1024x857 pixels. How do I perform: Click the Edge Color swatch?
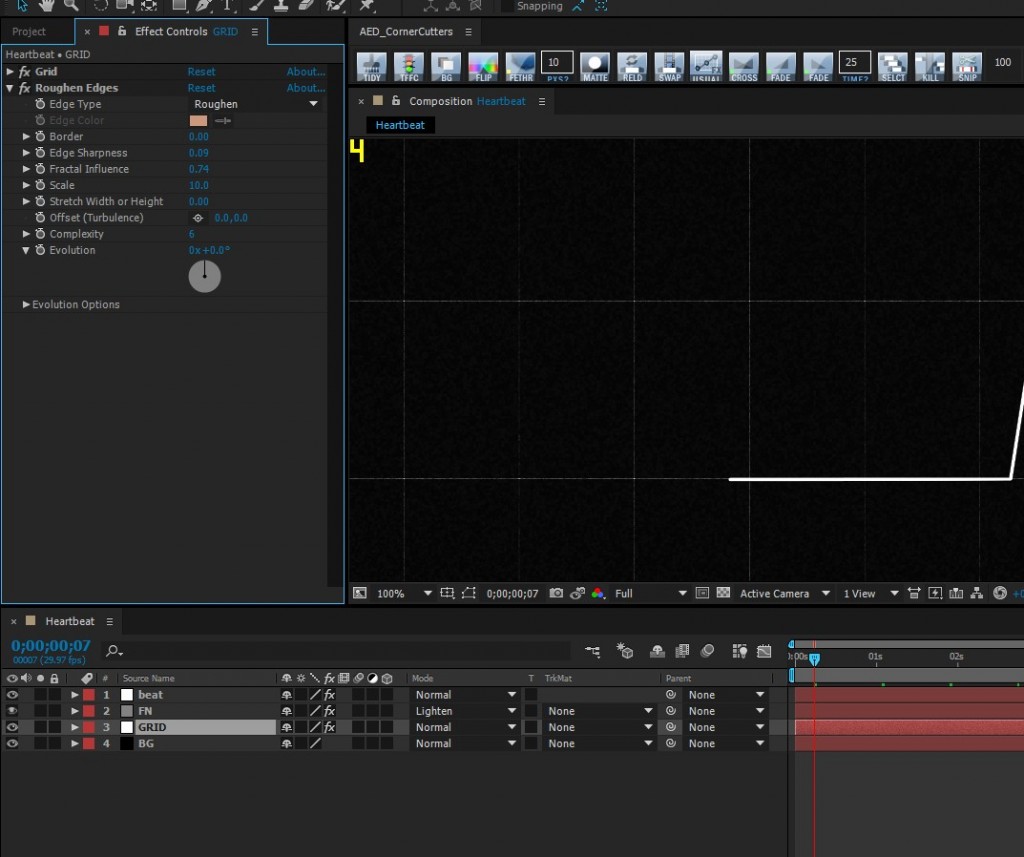click(x=198, y=121)
